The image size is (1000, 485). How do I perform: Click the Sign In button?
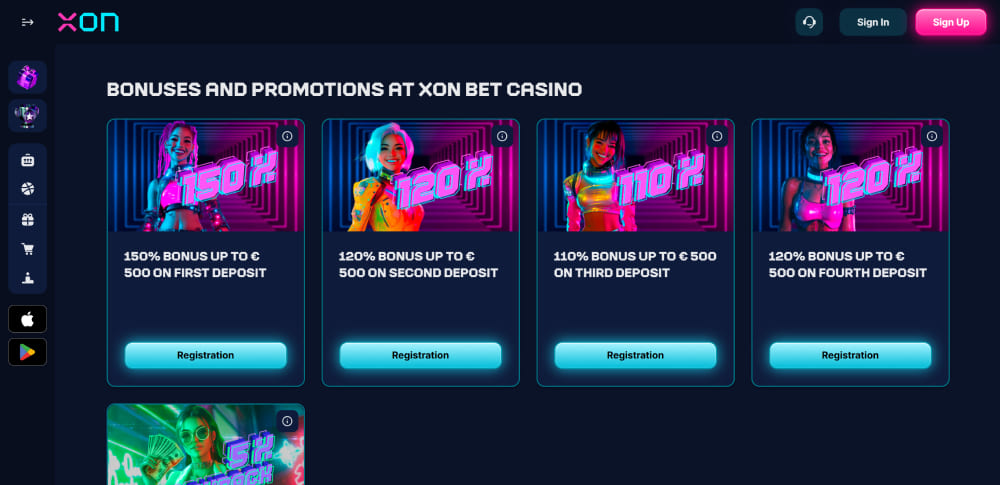(x=872, y=22)
